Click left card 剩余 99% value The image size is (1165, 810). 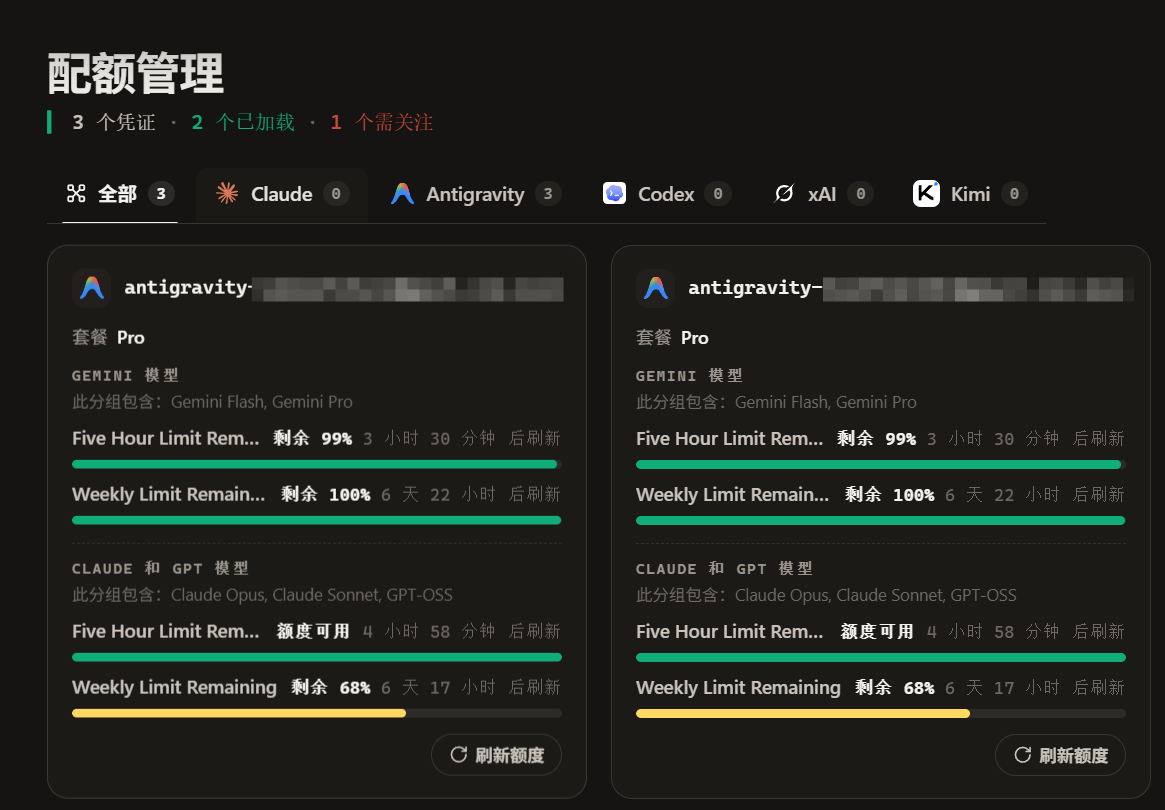click(312, 438)
